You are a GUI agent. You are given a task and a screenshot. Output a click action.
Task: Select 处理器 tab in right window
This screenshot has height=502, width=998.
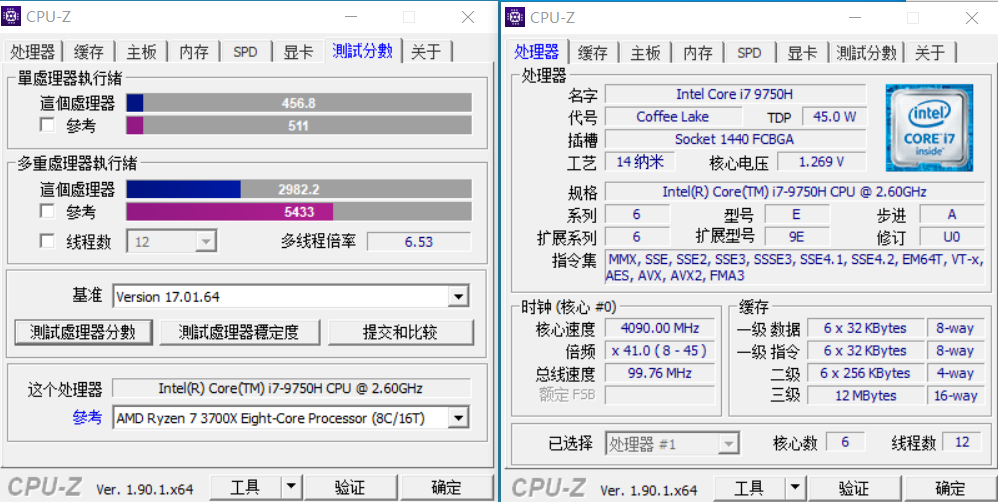click(537, 51)
